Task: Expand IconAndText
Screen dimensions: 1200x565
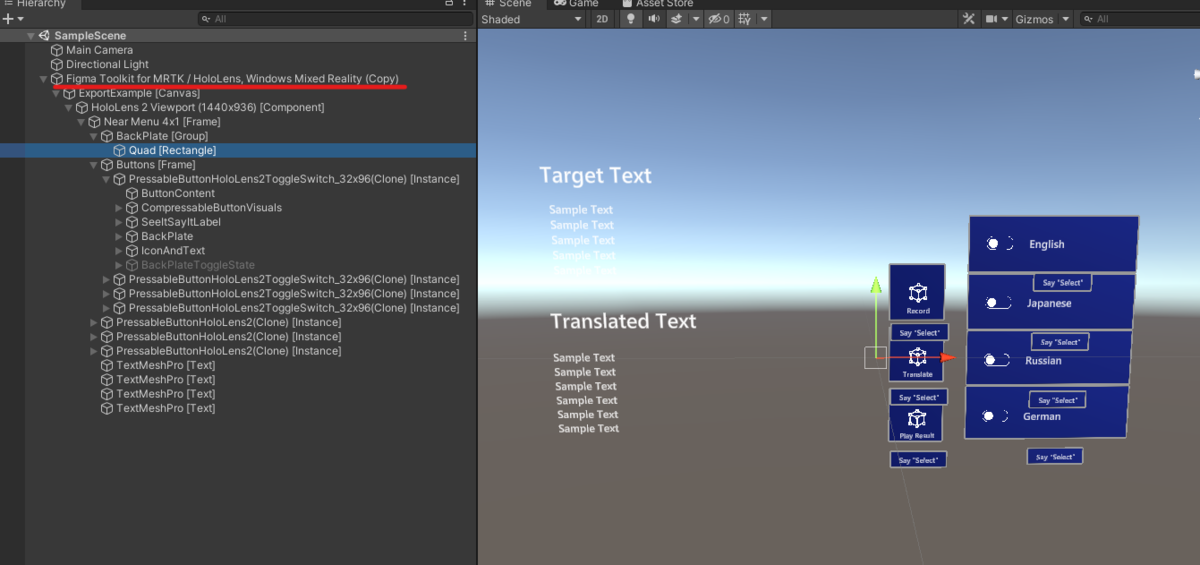Action: click(x=119, y=251)
